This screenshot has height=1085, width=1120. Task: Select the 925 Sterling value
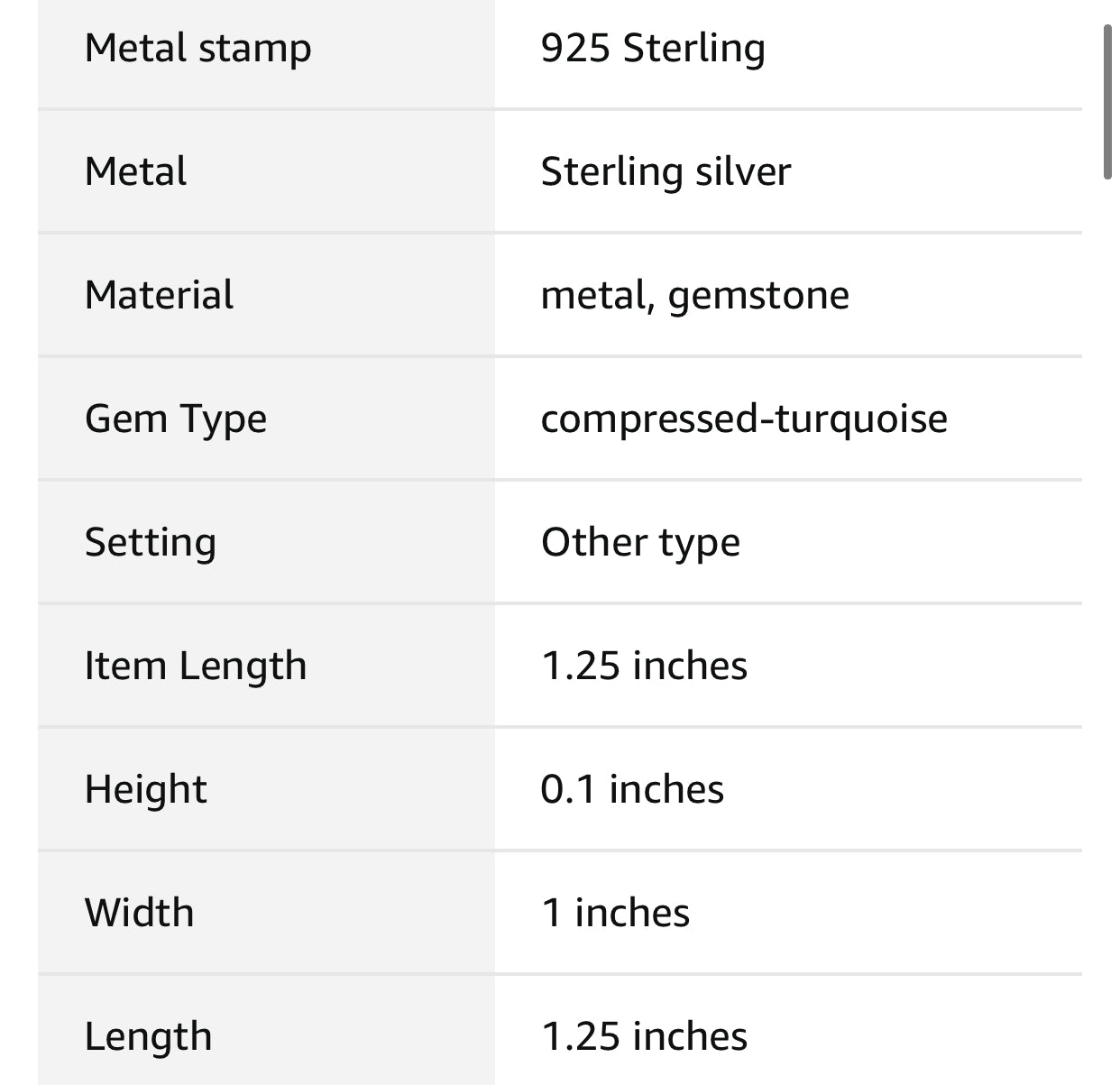click(x=653, y=48)
